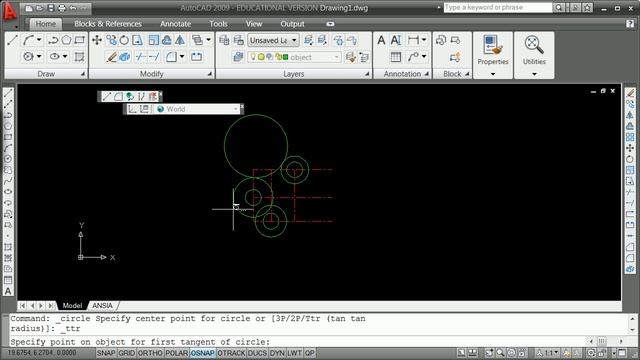Select the Extend tool in Modify panel
The image size is (640, 360).
coord(154,57)
